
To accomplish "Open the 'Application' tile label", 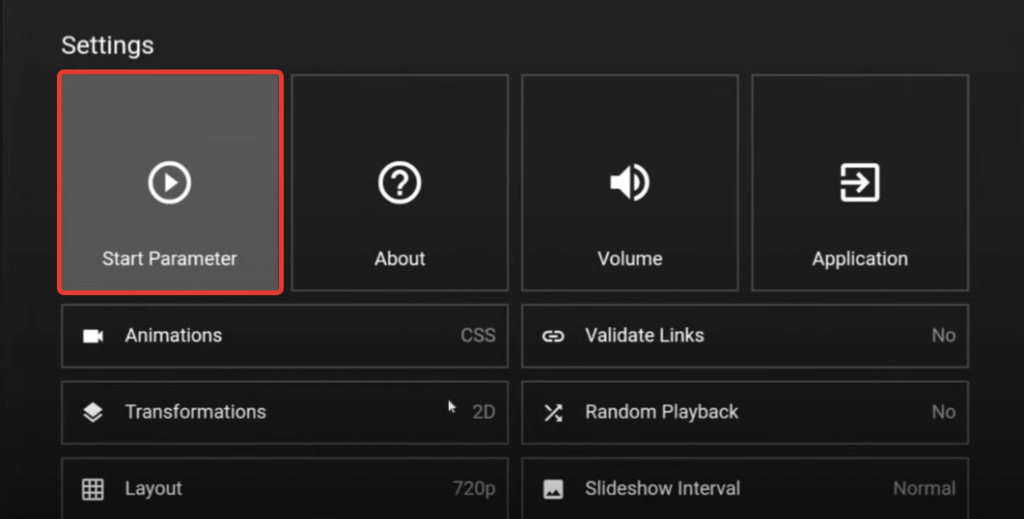I will [860, 258].
